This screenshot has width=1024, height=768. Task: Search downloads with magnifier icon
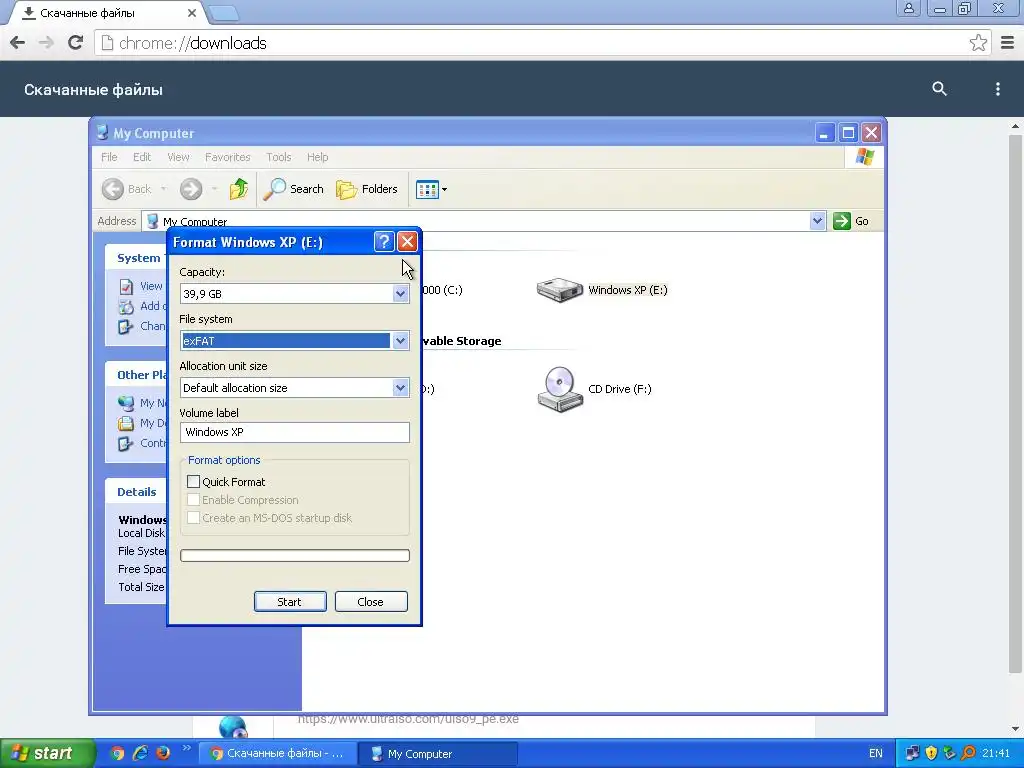point(939,89)
